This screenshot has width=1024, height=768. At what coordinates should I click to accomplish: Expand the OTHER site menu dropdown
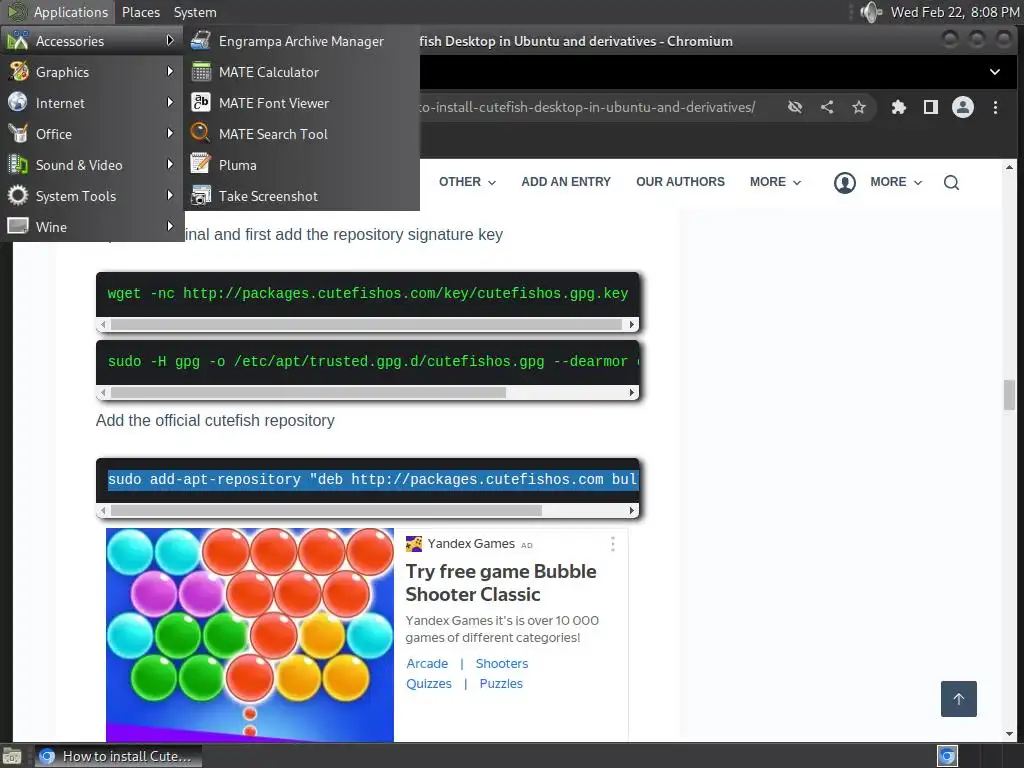(467, 182)
